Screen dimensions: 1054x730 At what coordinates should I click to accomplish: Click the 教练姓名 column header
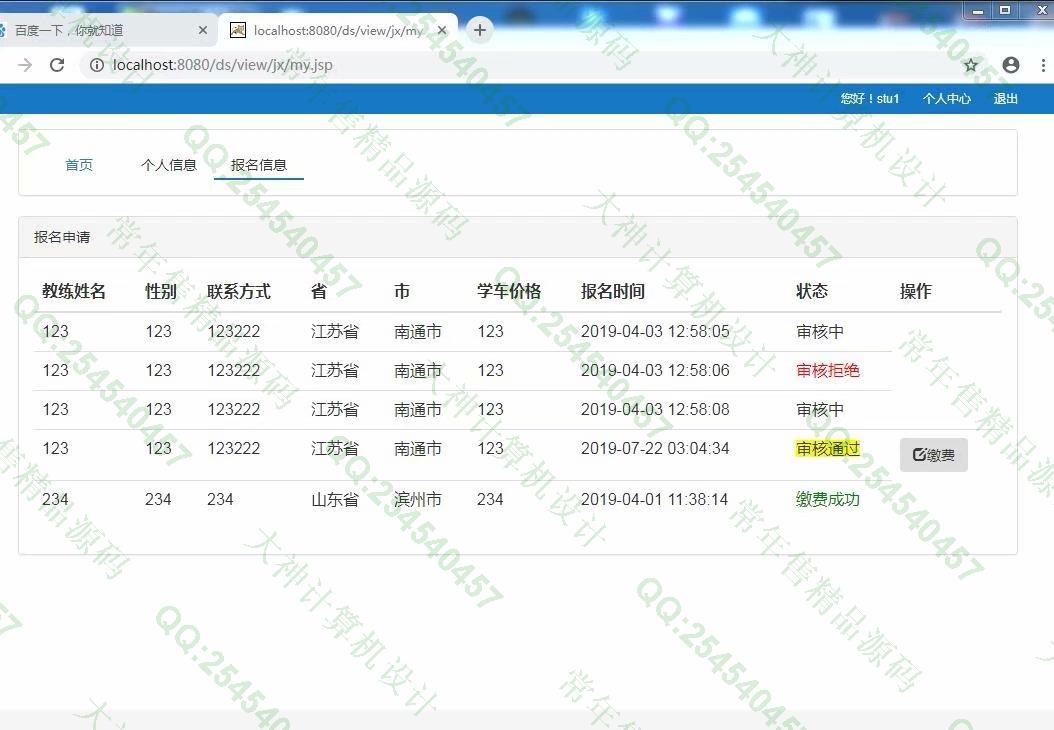point(74,291)
